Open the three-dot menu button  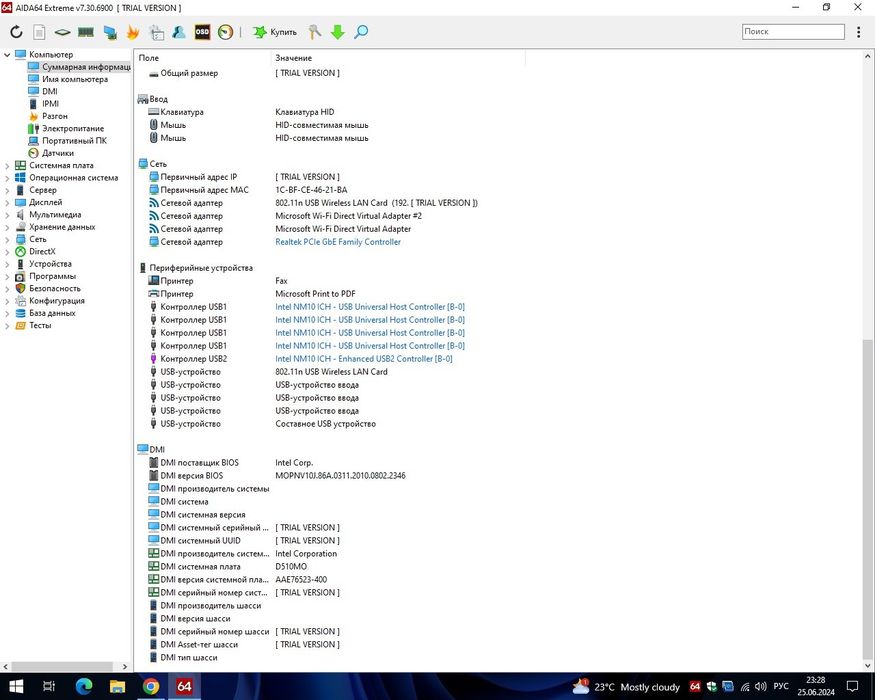click(x=858, y=32)
